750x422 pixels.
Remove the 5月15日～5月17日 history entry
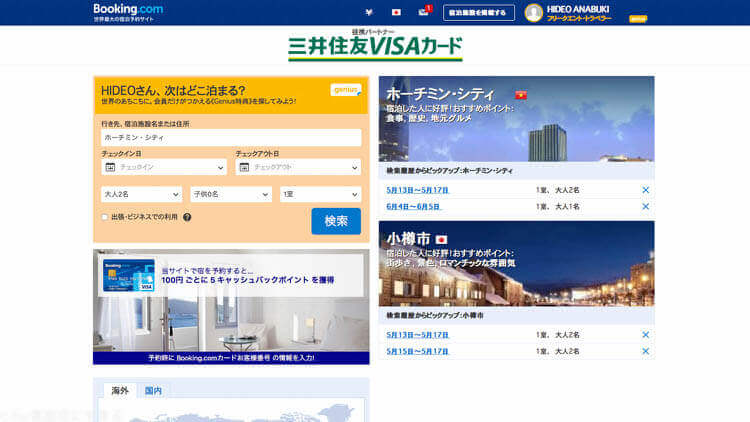(x=645, y=351)
